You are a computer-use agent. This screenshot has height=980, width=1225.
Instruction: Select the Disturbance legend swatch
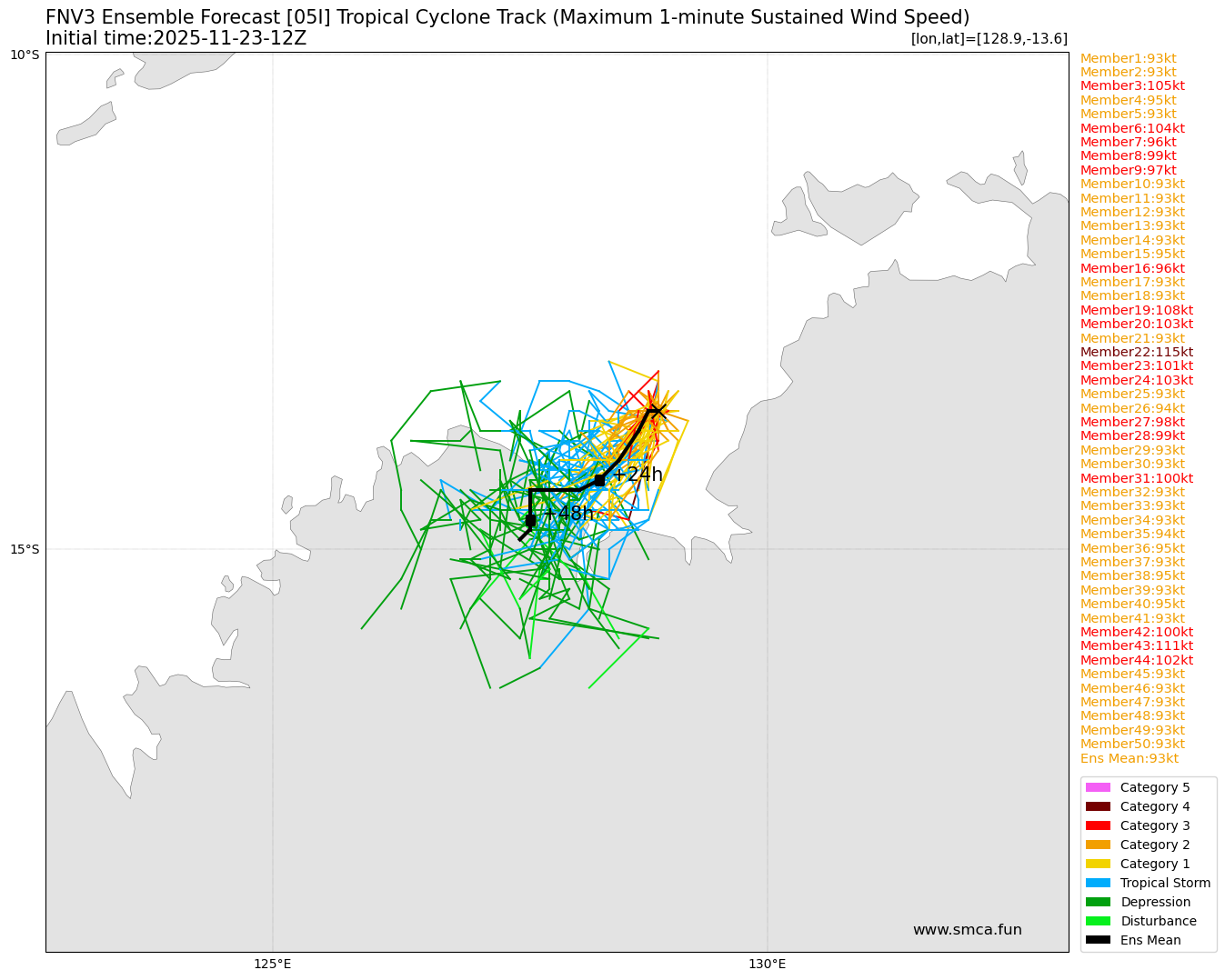(x=1098, y=921)
